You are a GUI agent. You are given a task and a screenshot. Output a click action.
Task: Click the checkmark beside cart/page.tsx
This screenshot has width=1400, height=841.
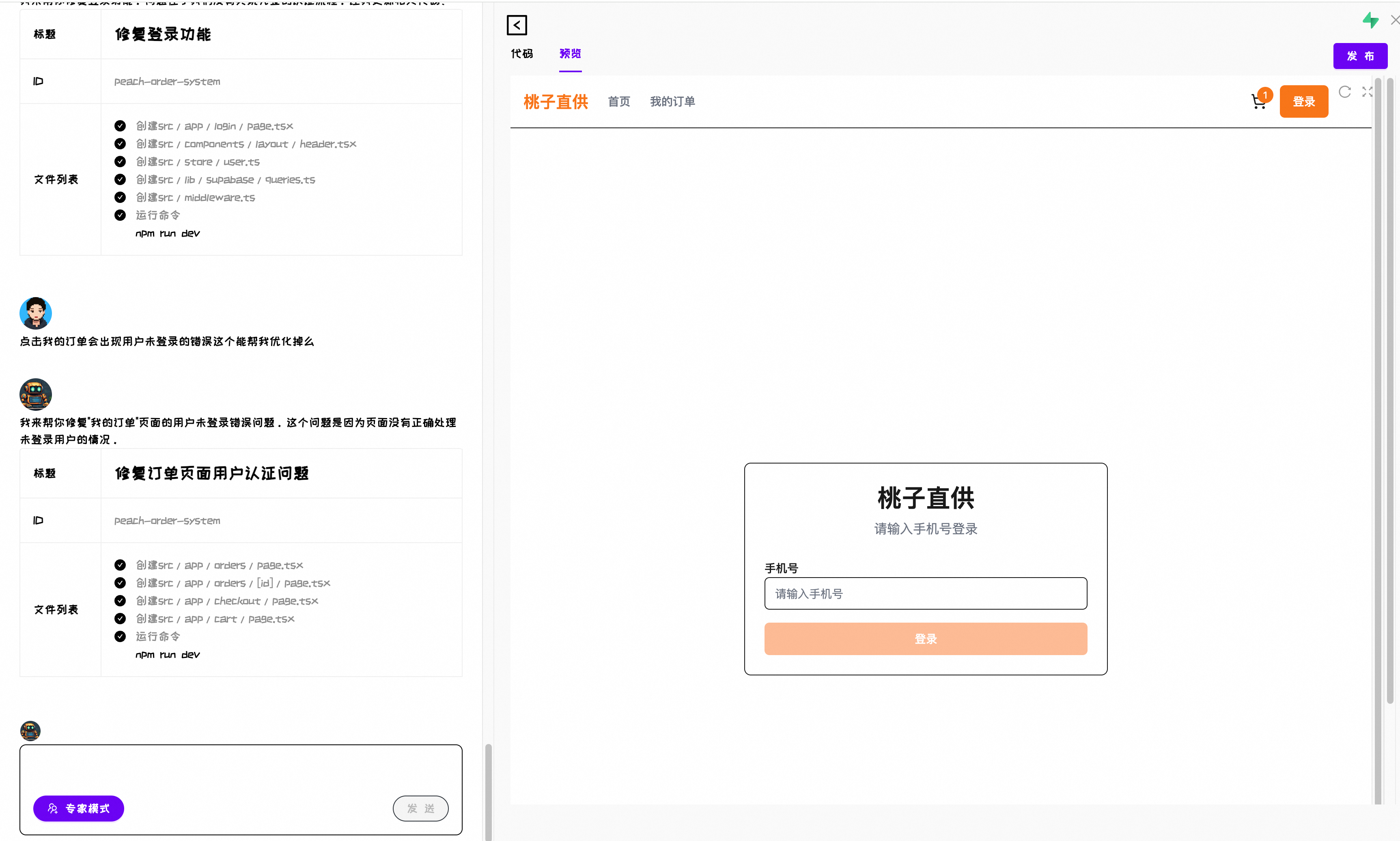[x=120, y=618]
